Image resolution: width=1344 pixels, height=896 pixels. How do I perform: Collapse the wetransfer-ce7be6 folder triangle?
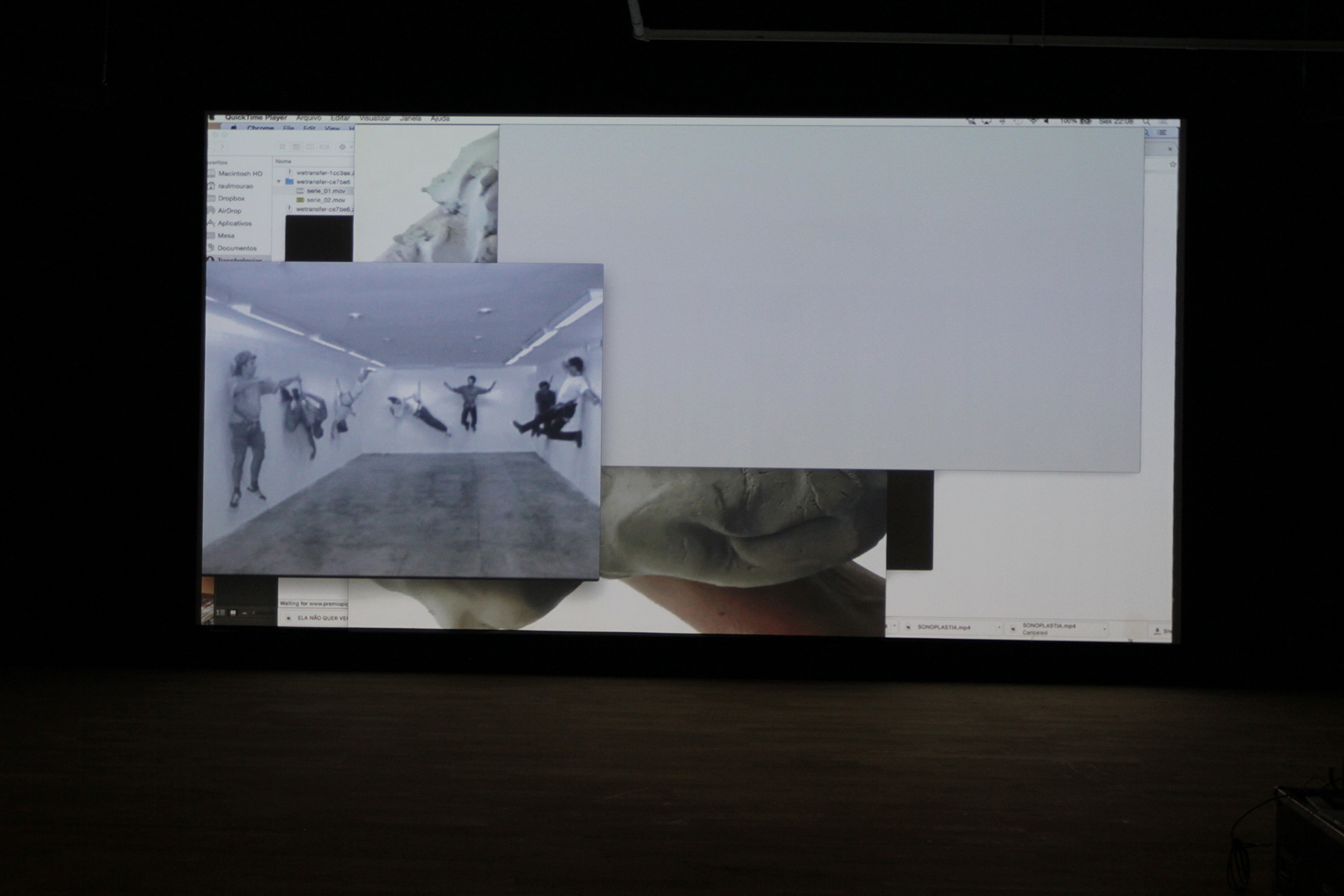pyautogui.click(x=279, y=181)
